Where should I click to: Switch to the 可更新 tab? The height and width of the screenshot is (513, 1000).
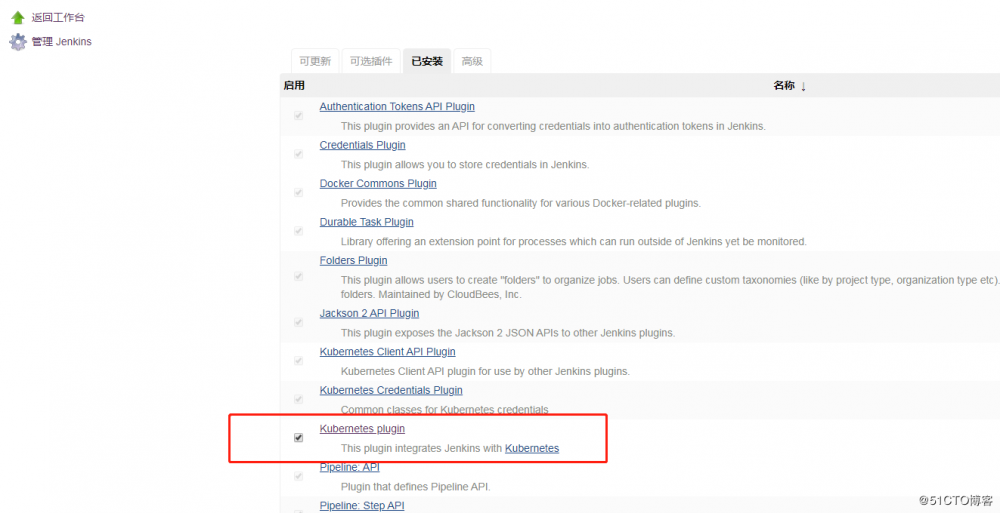pyautogui.click(x=315, y=61)
